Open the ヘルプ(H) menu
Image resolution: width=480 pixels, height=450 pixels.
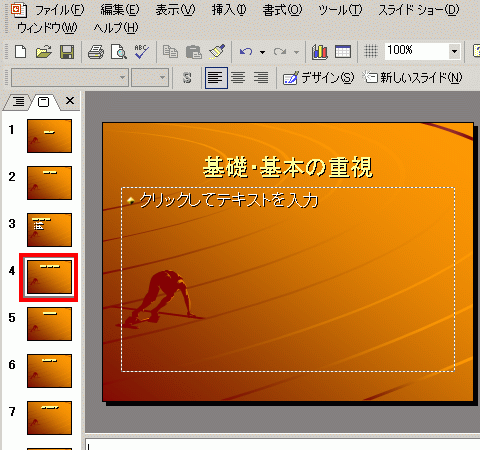[x=116, y=28]
